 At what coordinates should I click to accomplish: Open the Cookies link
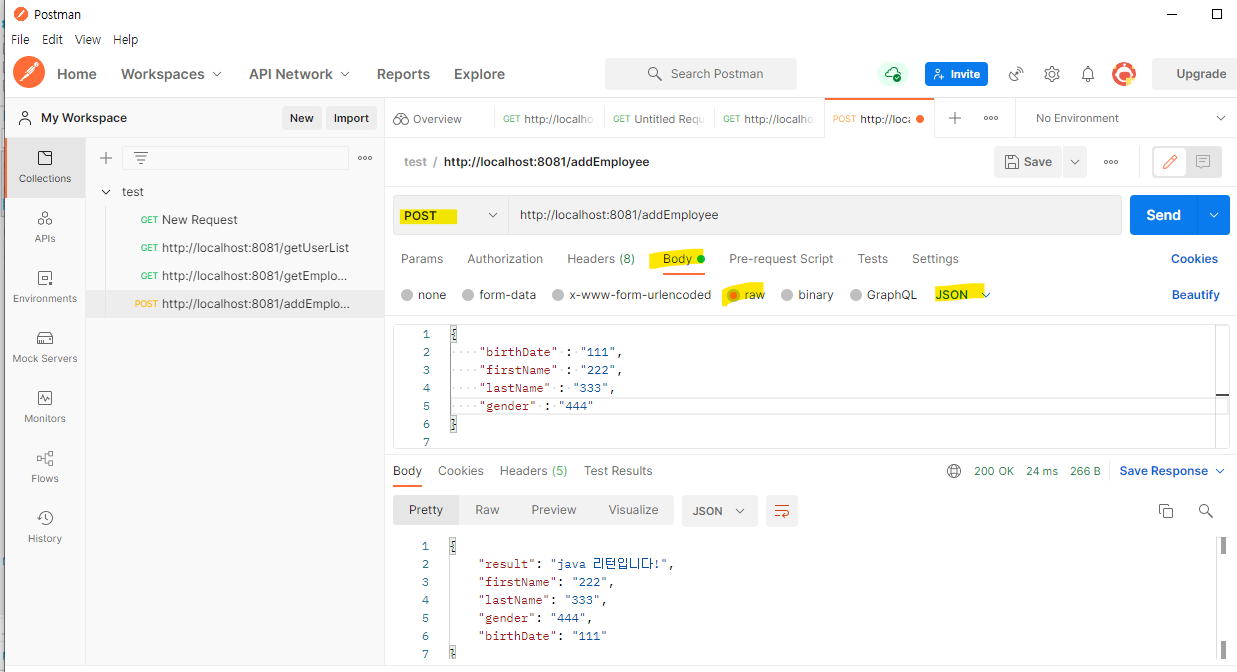(1194, 259)
